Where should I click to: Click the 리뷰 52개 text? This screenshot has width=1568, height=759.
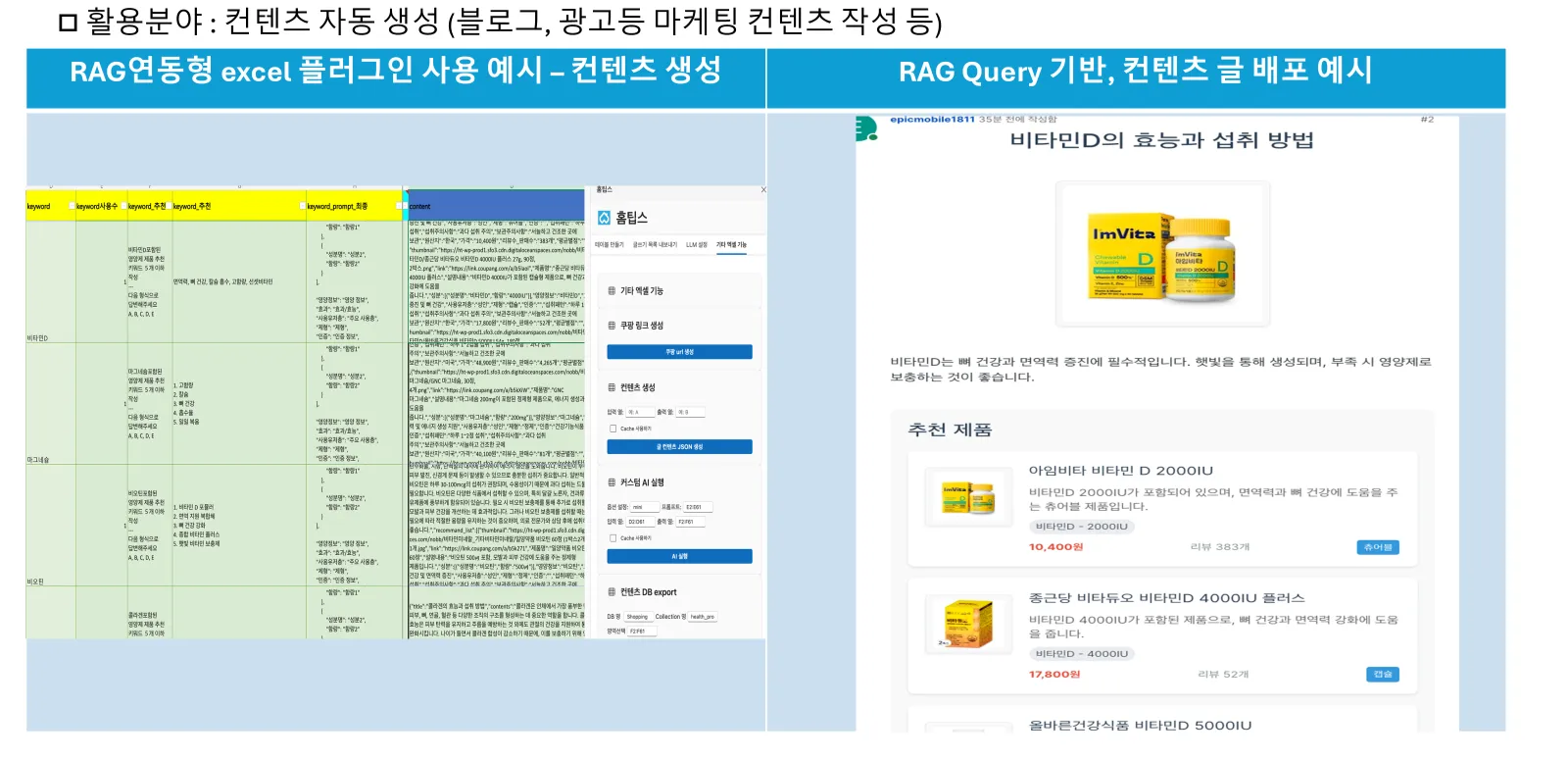point(1223,675)
